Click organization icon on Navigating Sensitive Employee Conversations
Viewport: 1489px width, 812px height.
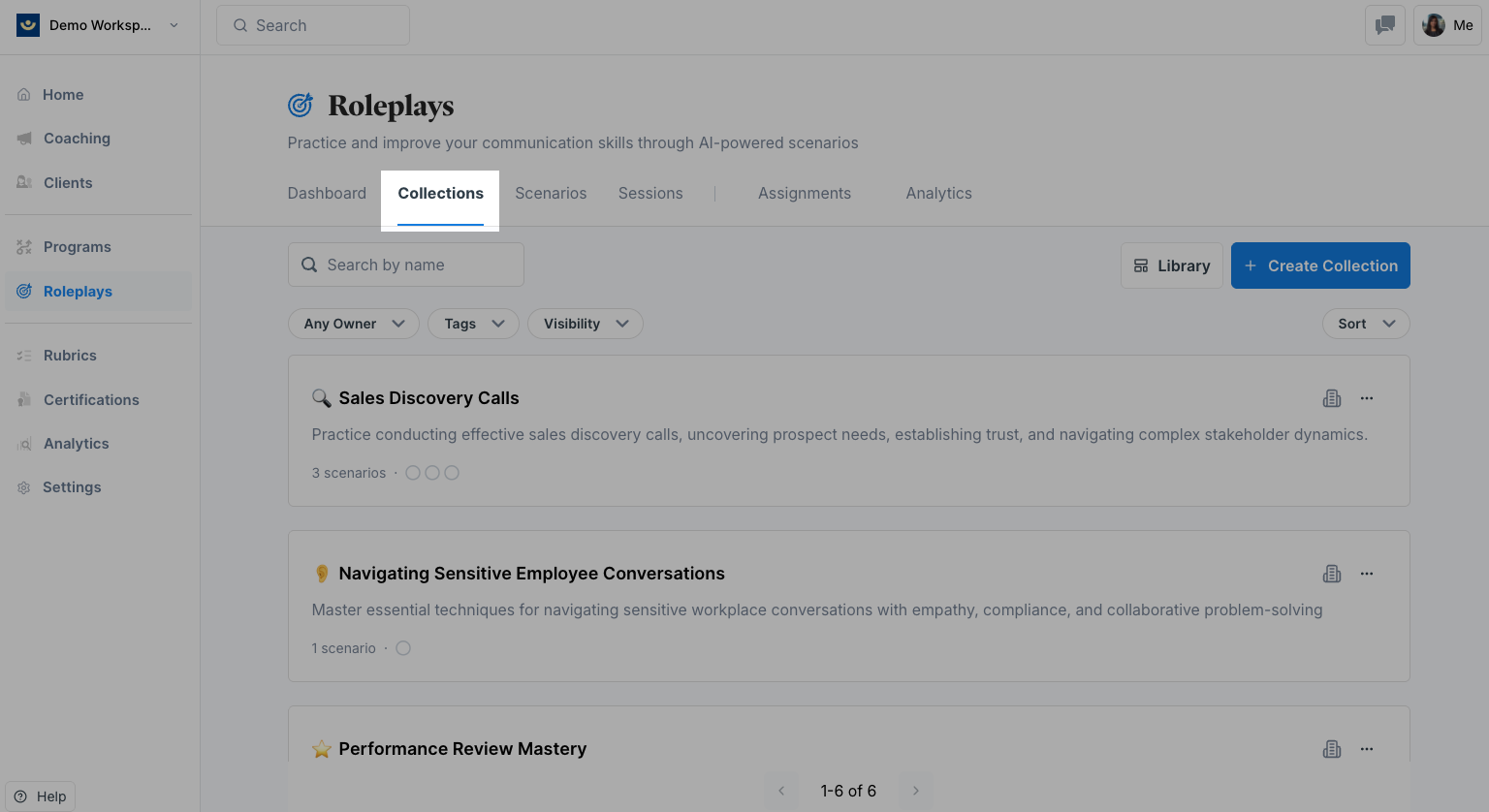(x=1332, y=574)
